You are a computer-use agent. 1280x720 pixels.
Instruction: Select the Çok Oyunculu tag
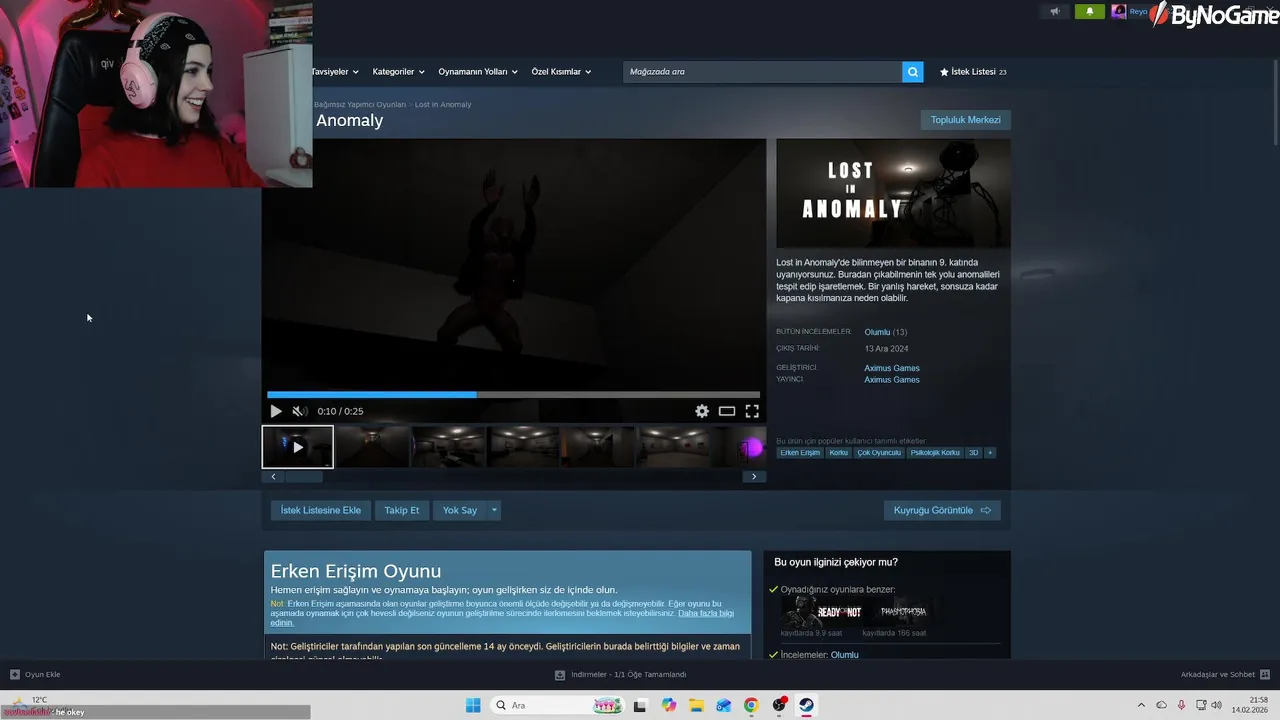(879, 453)
